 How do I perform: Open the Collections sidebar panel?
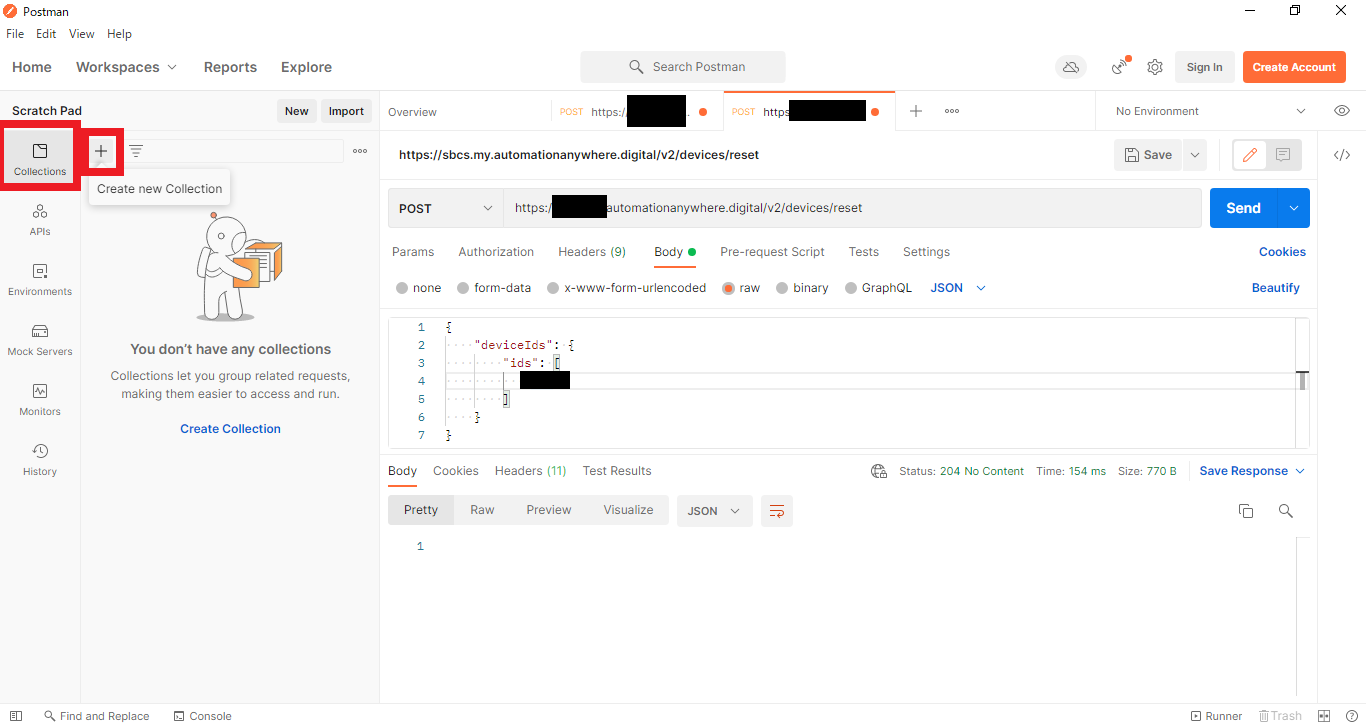click(40, 160)
